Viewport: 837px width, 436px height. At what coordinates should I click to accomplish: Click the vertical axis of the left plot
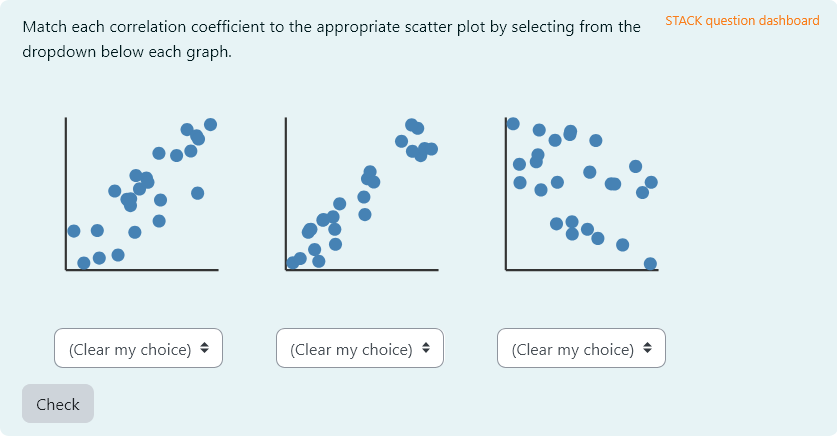coord(66,190)
